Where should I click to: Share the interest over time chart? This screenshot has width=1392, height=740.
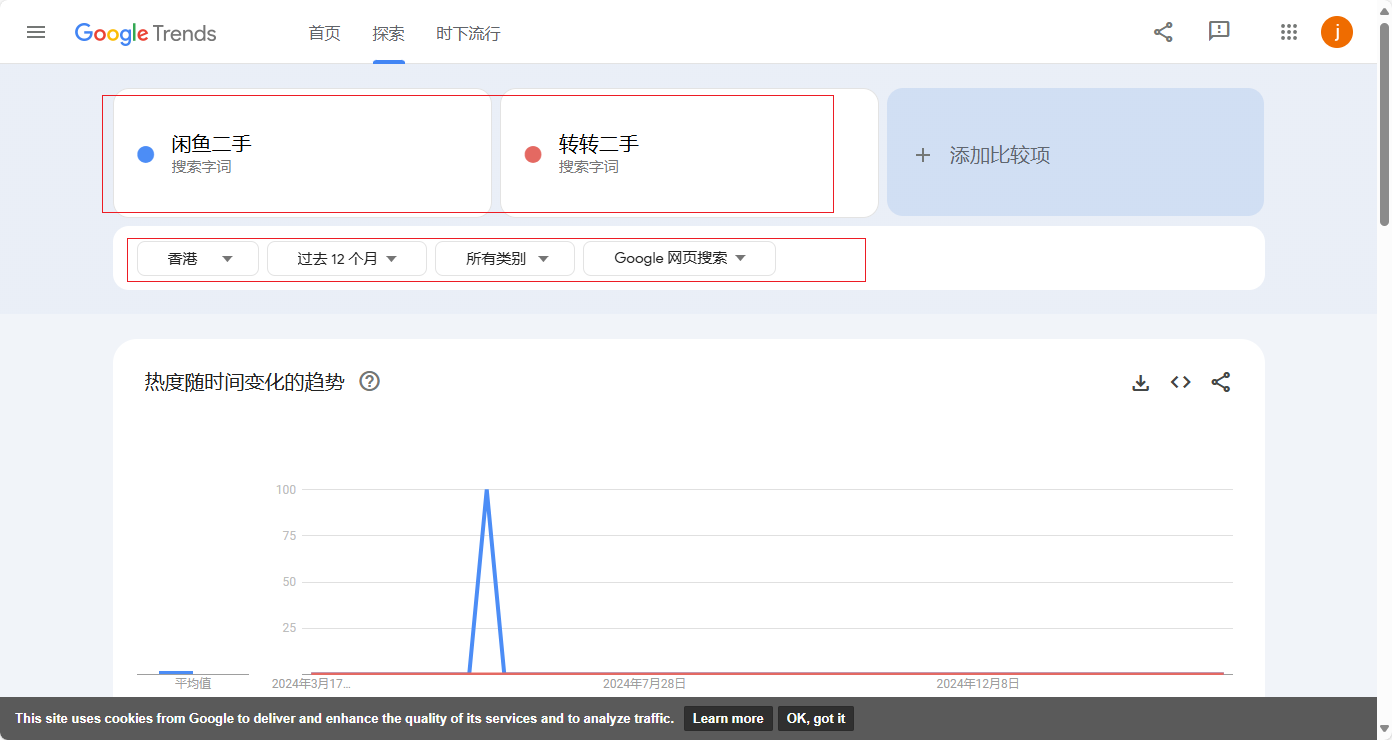[1221, 382]
